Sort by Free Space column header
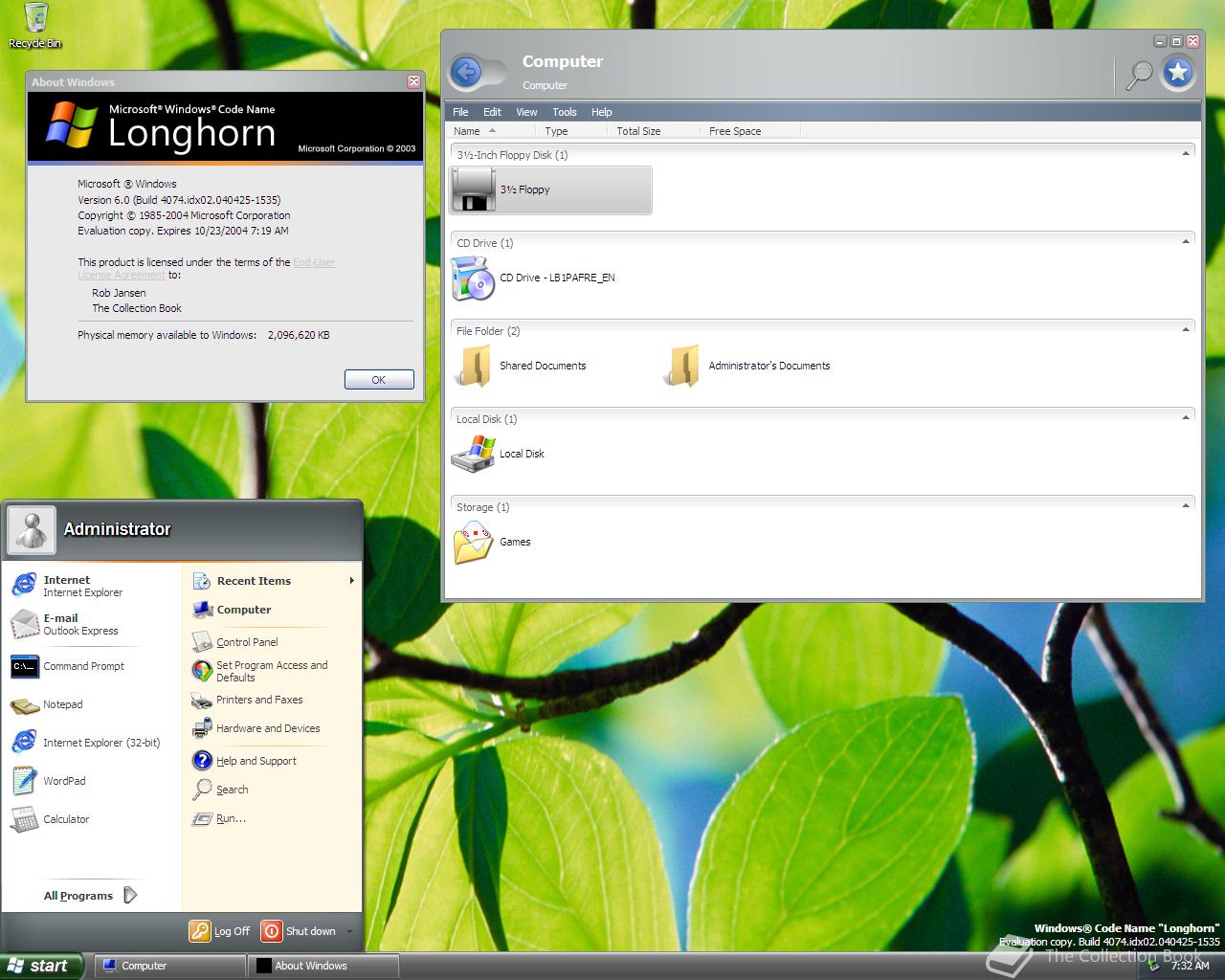 (x=751, y=131)
